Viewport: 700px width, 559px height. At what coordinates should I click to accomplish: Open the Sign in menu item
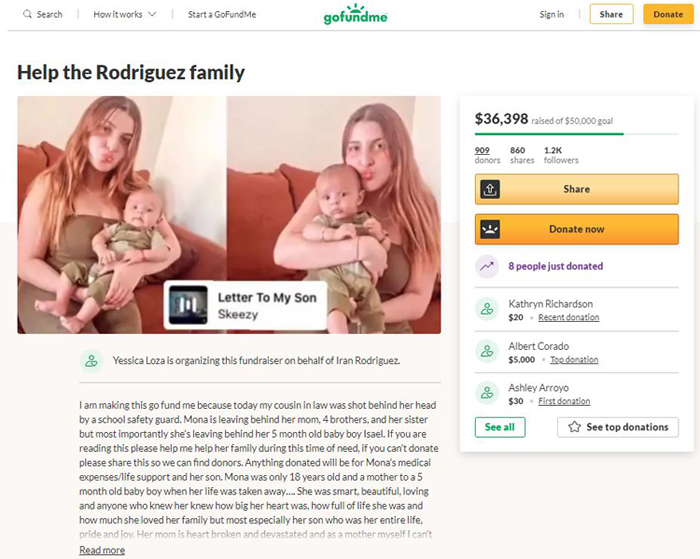[551, 14]
